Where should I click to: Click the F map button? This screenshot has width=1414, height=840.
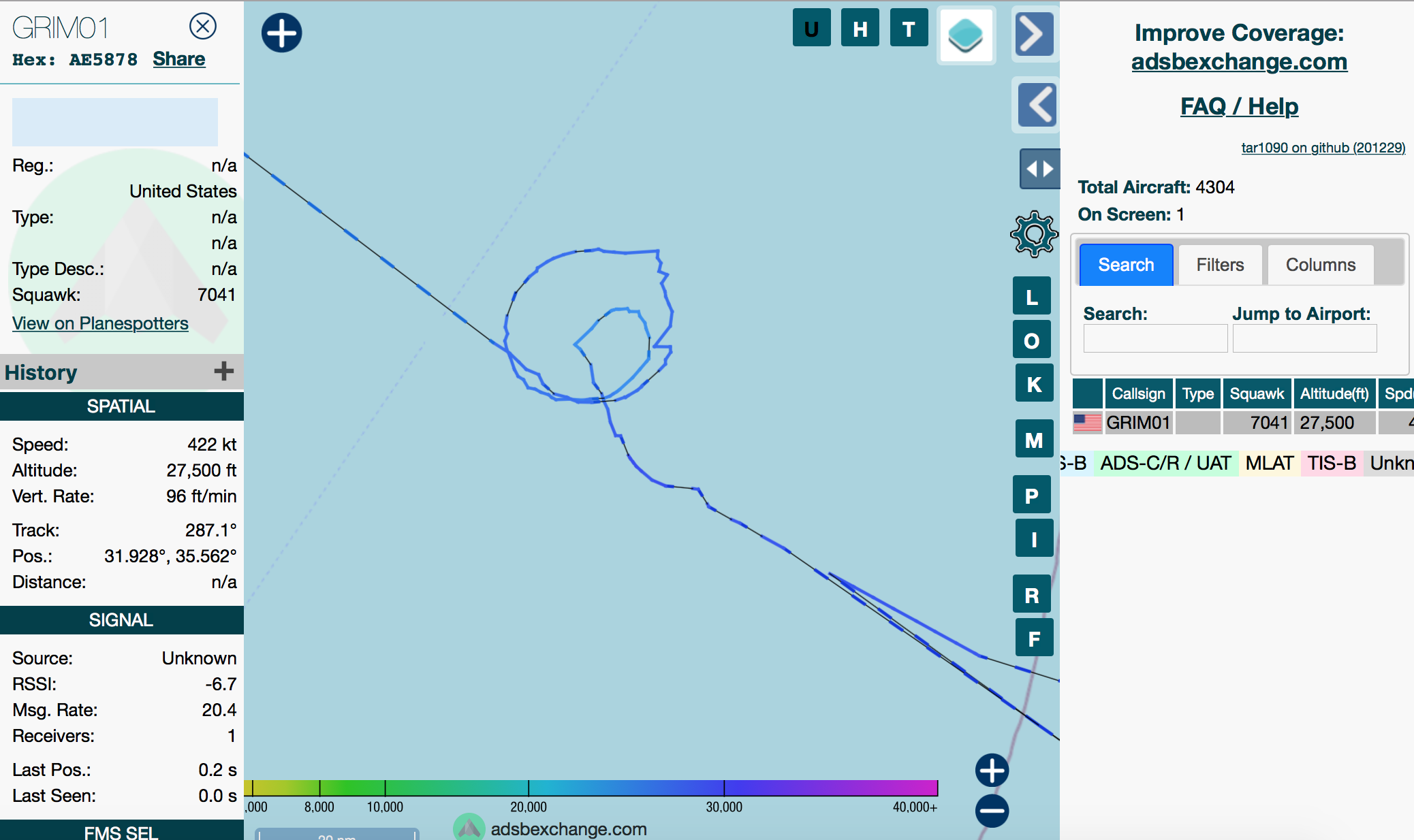(1034, 638)
